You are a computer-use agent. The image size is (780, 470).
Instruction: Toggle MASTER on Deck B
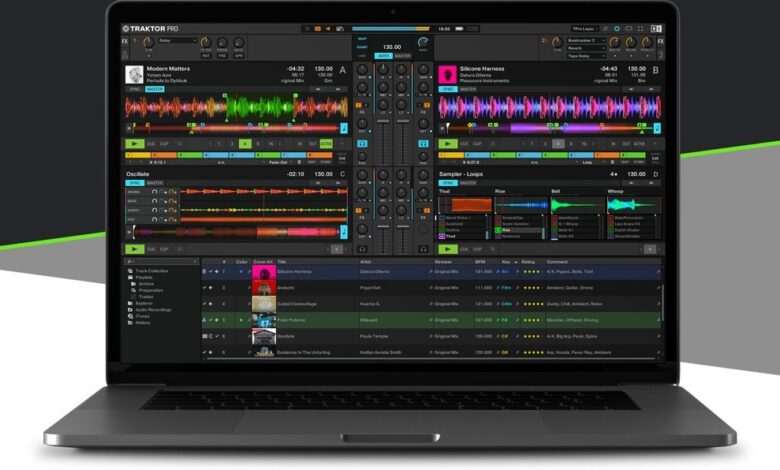[x=468, y=89]
